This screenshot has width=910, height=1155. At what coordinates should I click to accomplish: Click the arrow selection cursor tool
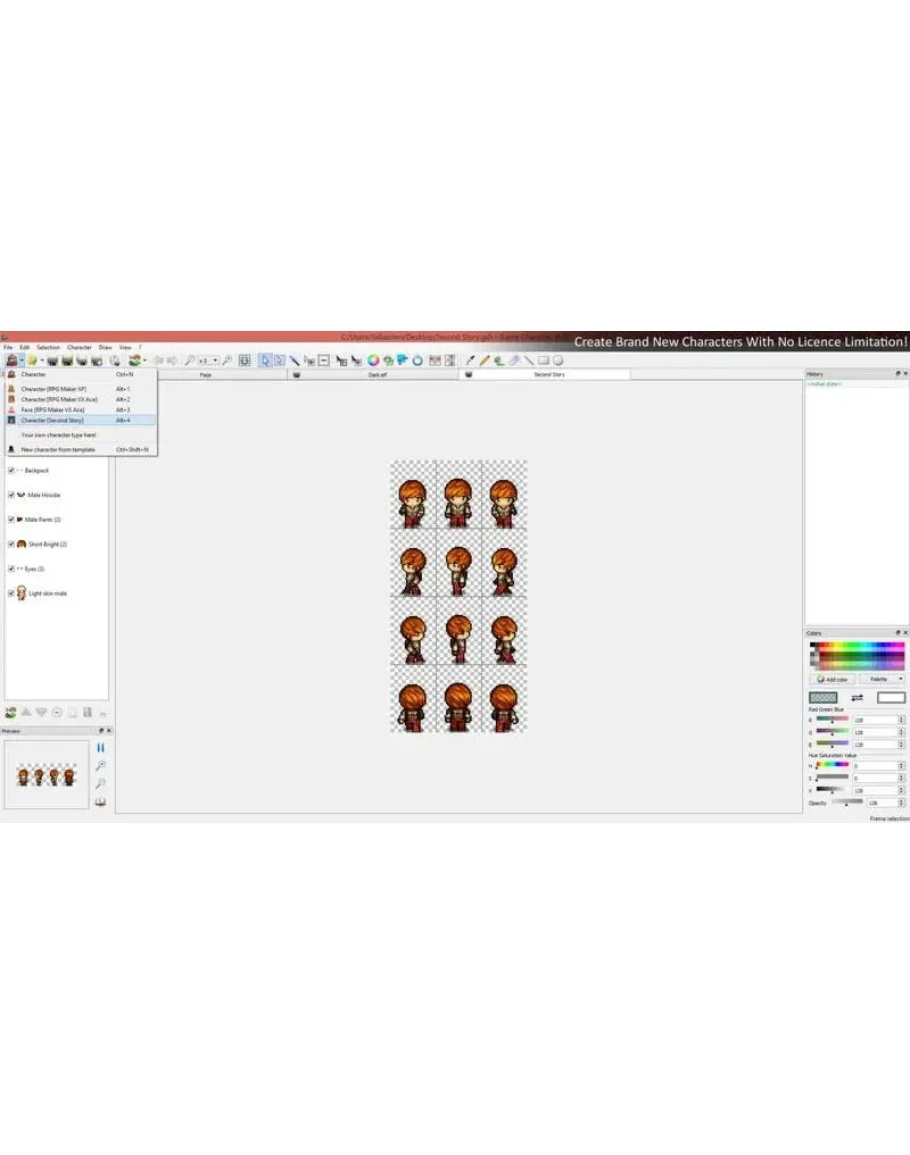tap(265, 360)
